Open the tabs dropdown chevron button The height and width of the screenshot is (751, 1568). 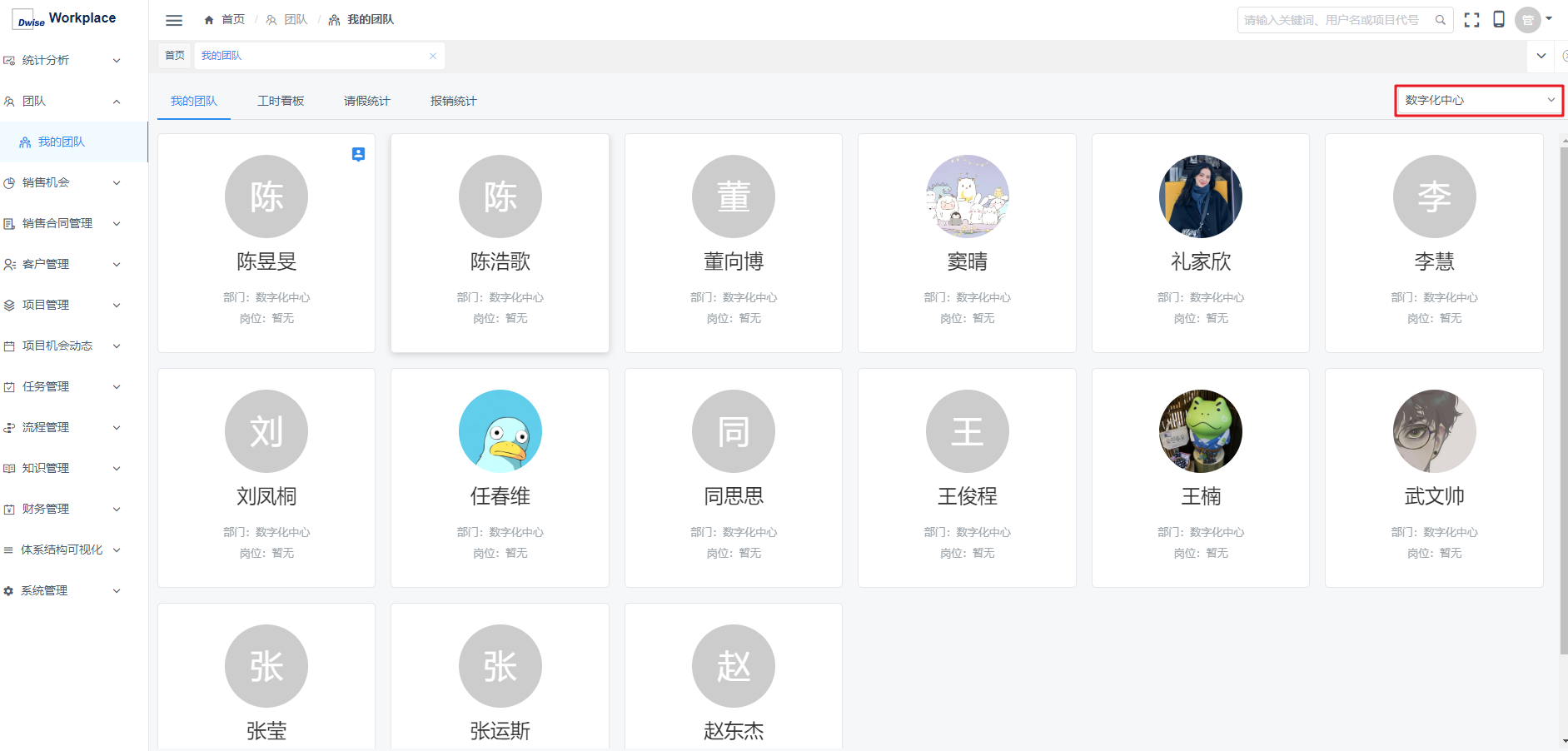tap(1541, 56)
